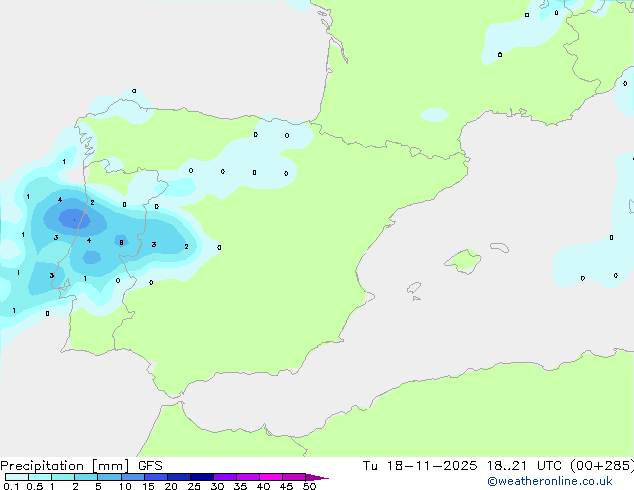Screen dimensions: 634x490
Task: Click the 'Precipitation [mm]' title text
Action: pyautogui.click(x=65, y=466)
